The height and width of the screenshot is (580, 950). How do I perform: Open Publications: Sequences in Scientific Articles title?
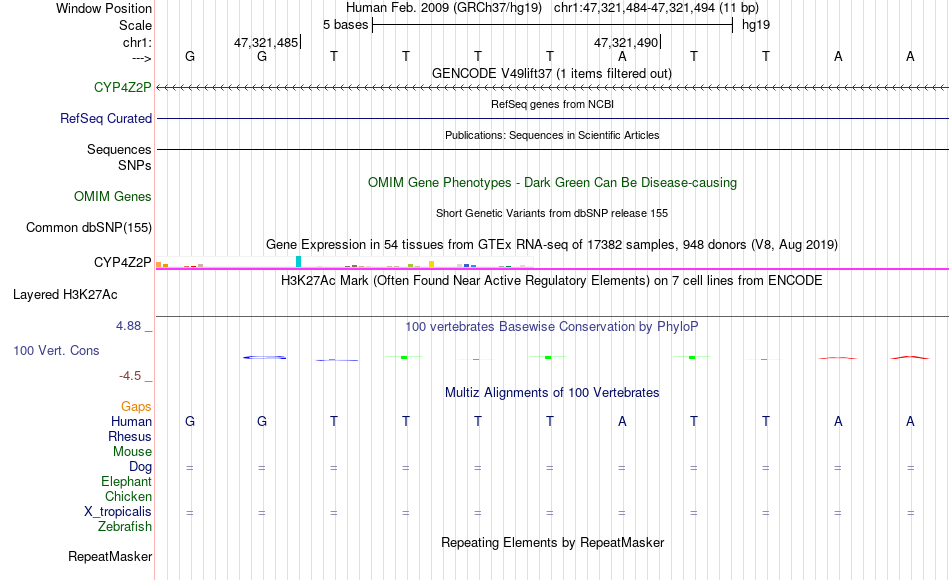pos(552,135)
